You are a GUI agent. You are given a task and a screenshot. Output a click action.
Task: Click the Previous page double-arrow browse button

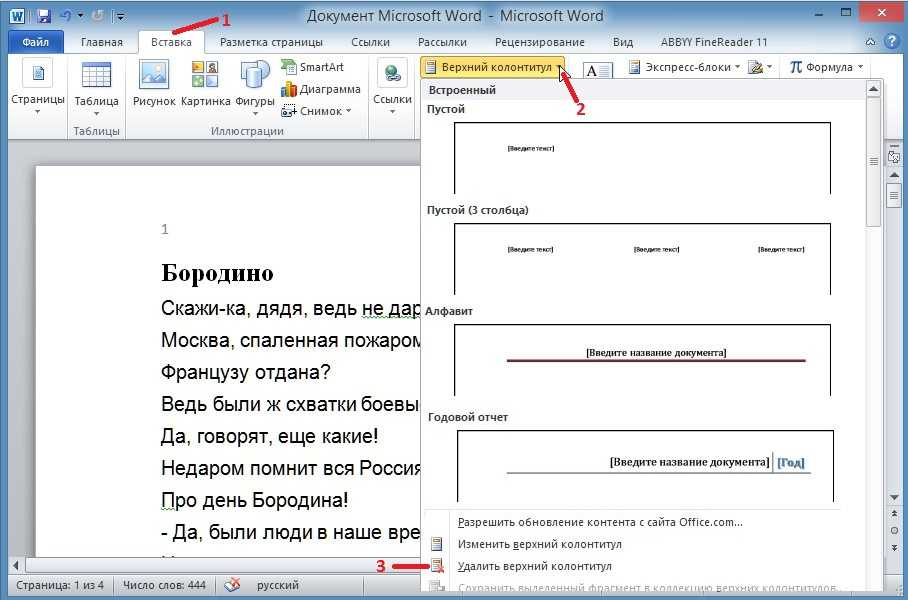click(894, 513)
